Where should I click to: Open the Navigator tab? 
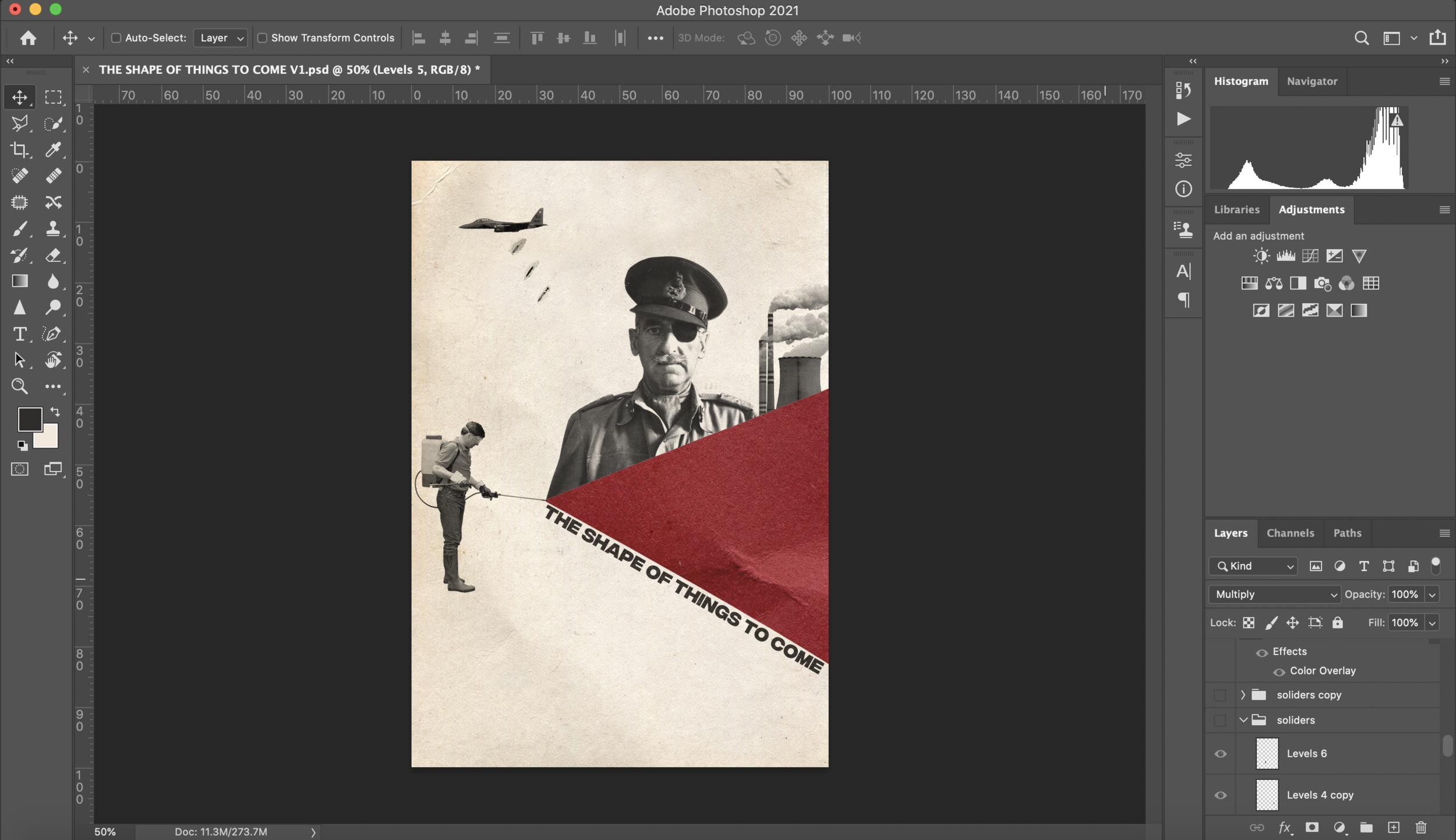1312,81
